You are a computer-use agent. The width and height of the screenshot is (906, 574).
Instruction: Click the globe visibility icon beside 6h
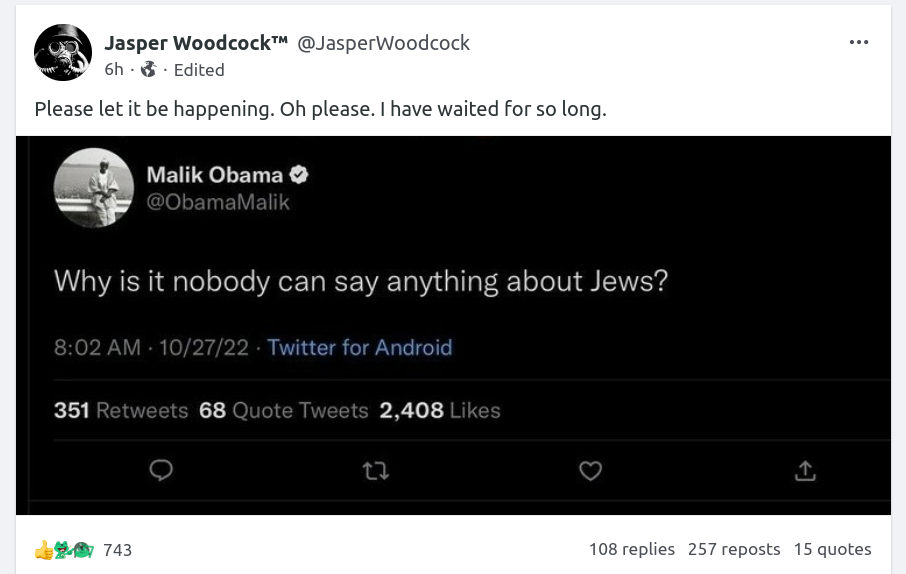point(149,70)
